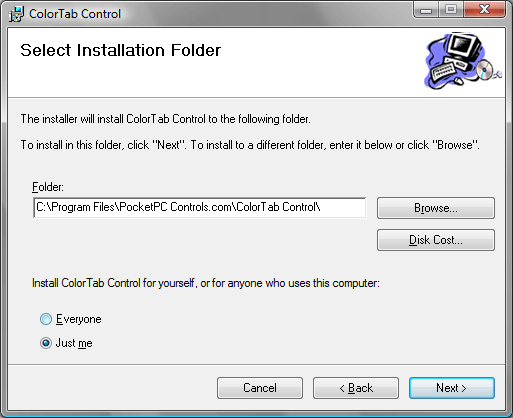Viewport: 513px width, 418px height.
Task: Click the keyboard in the header graphic
Action: (443, 71)
